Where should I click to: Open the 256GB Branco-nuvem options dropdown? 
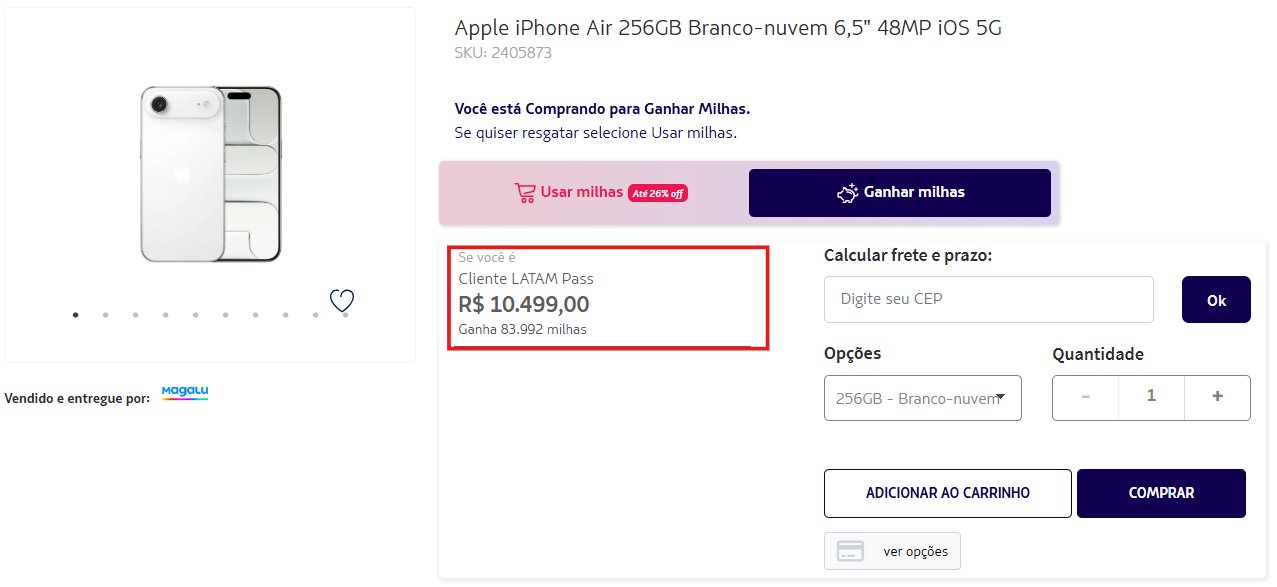922,398
